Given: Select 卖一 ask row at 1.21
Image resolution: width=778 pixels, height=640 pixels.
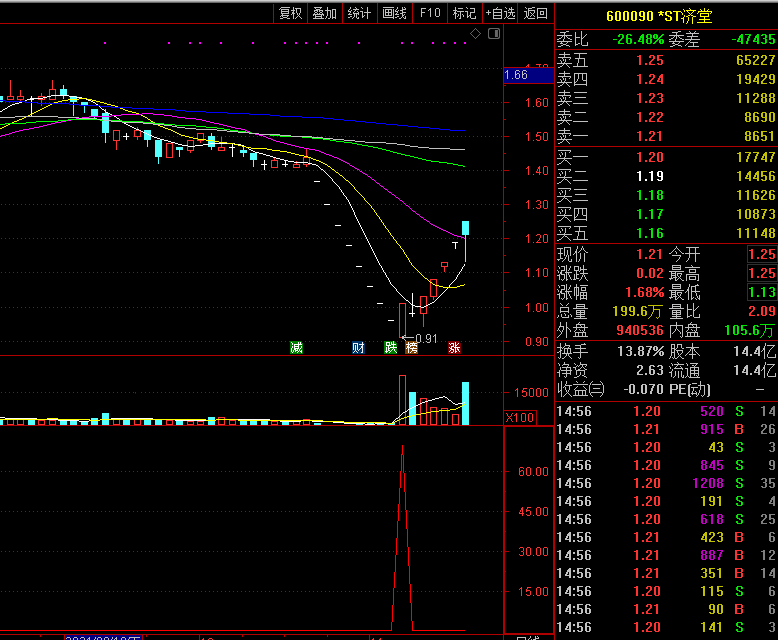Looking at the screenshot, I should pyautogui.click(x=666, y=136).
